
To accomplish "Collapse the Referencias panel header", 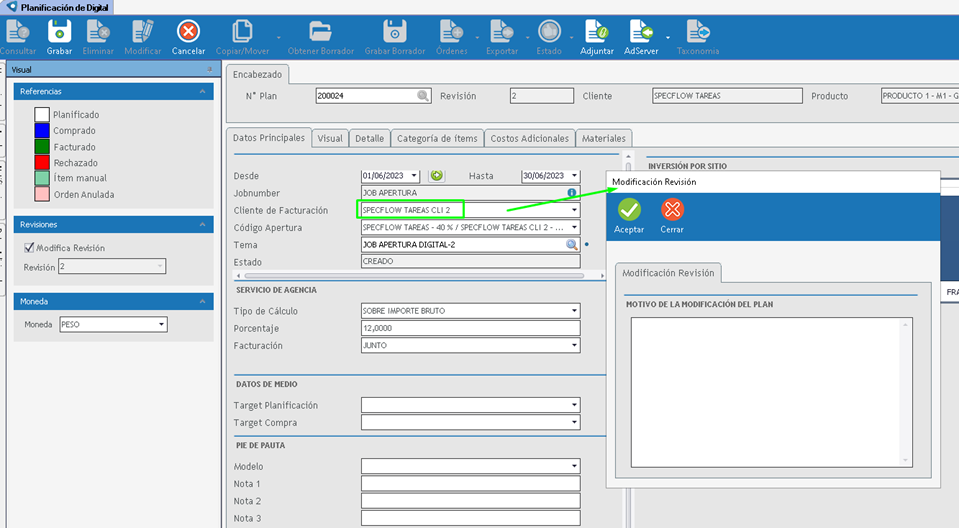I will [x=203, y=91].
